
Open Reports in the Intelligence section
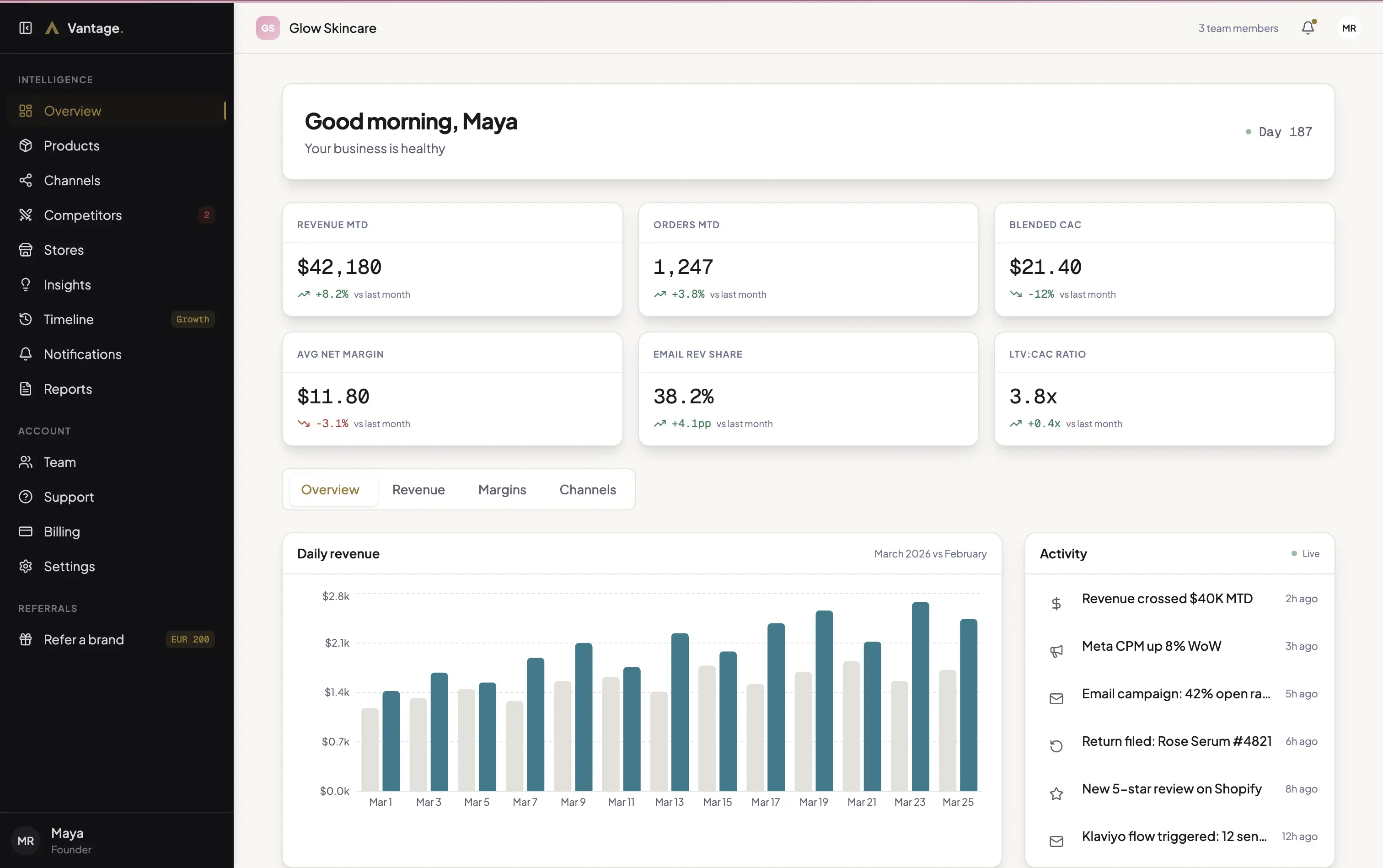click(x=68, y=389)
